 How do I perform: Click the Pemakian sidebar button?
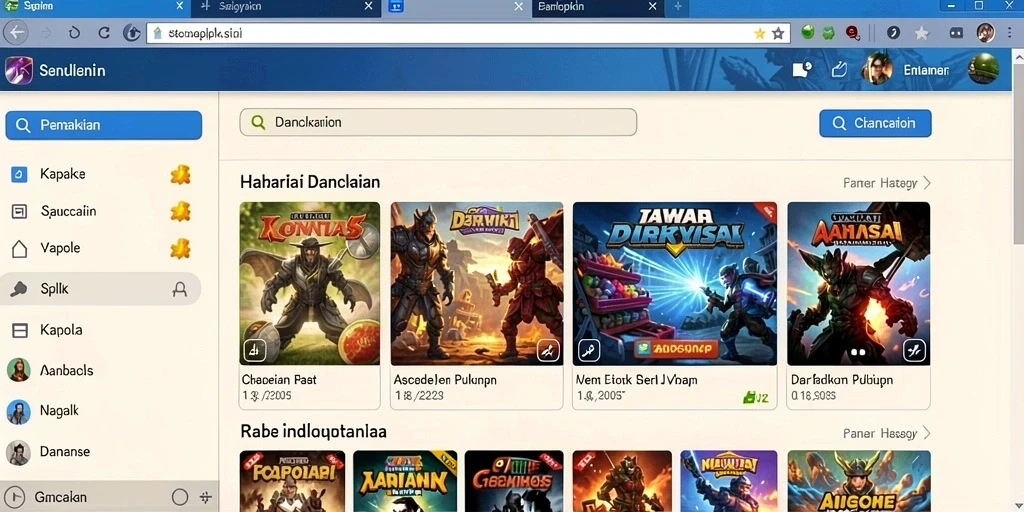pos(104,125)
